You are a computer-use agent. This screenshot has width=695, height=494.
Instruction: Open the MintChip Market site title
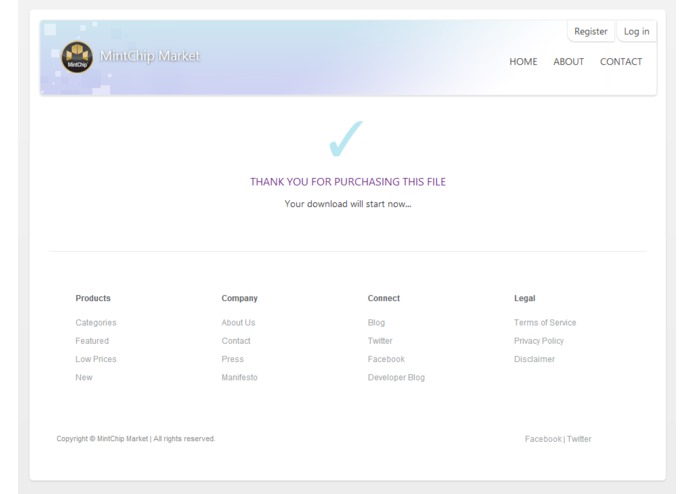150,56
